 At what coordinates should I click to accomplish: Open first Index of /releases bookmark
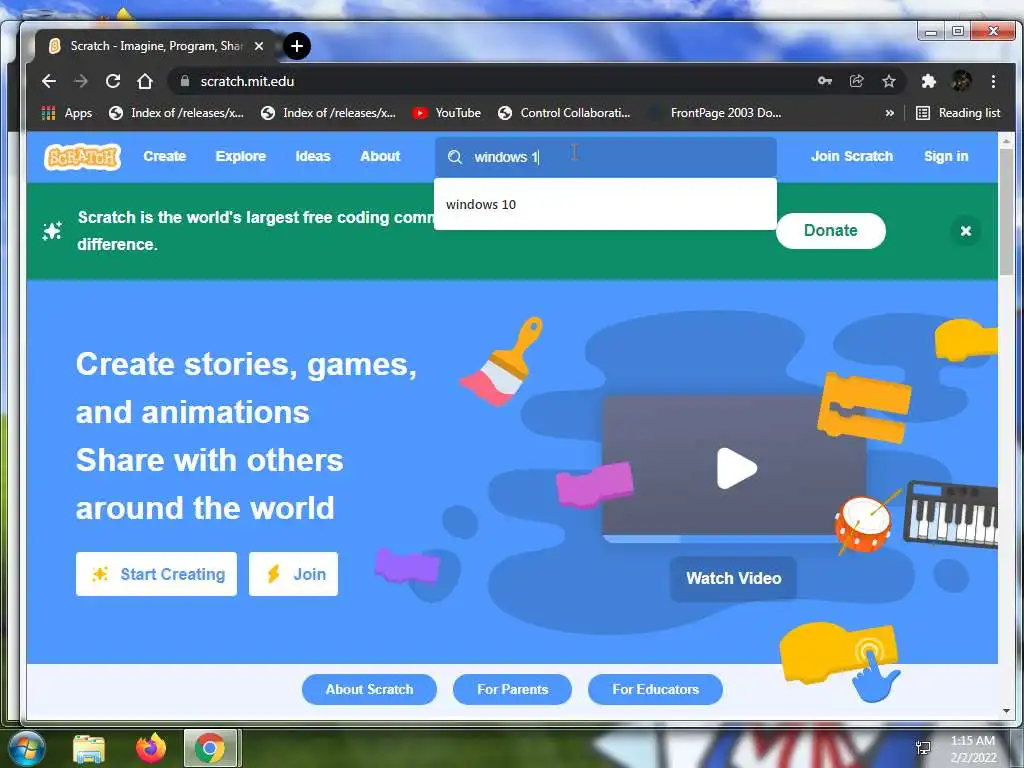click(x=176, y=113)
